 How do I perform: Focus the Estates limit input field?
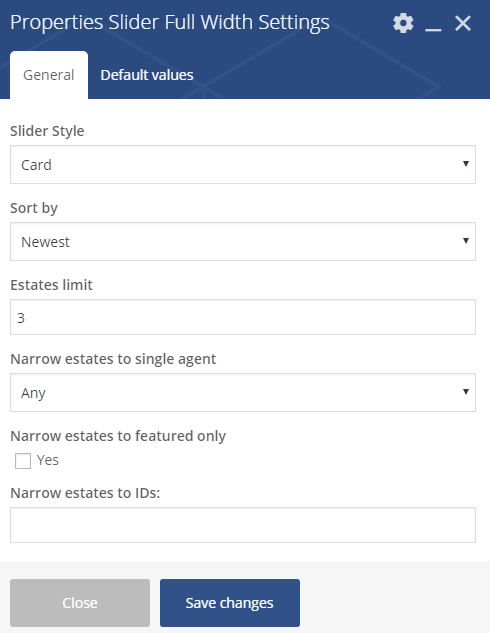pyautogui.click(x=243, y=317)
